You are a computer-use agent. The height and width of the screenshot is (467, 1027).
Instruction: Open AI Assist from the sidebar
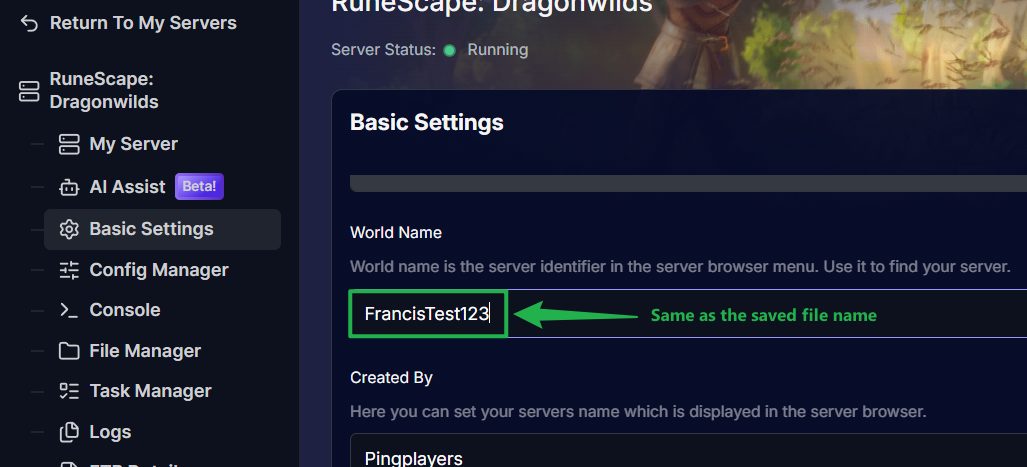(127, 187)
